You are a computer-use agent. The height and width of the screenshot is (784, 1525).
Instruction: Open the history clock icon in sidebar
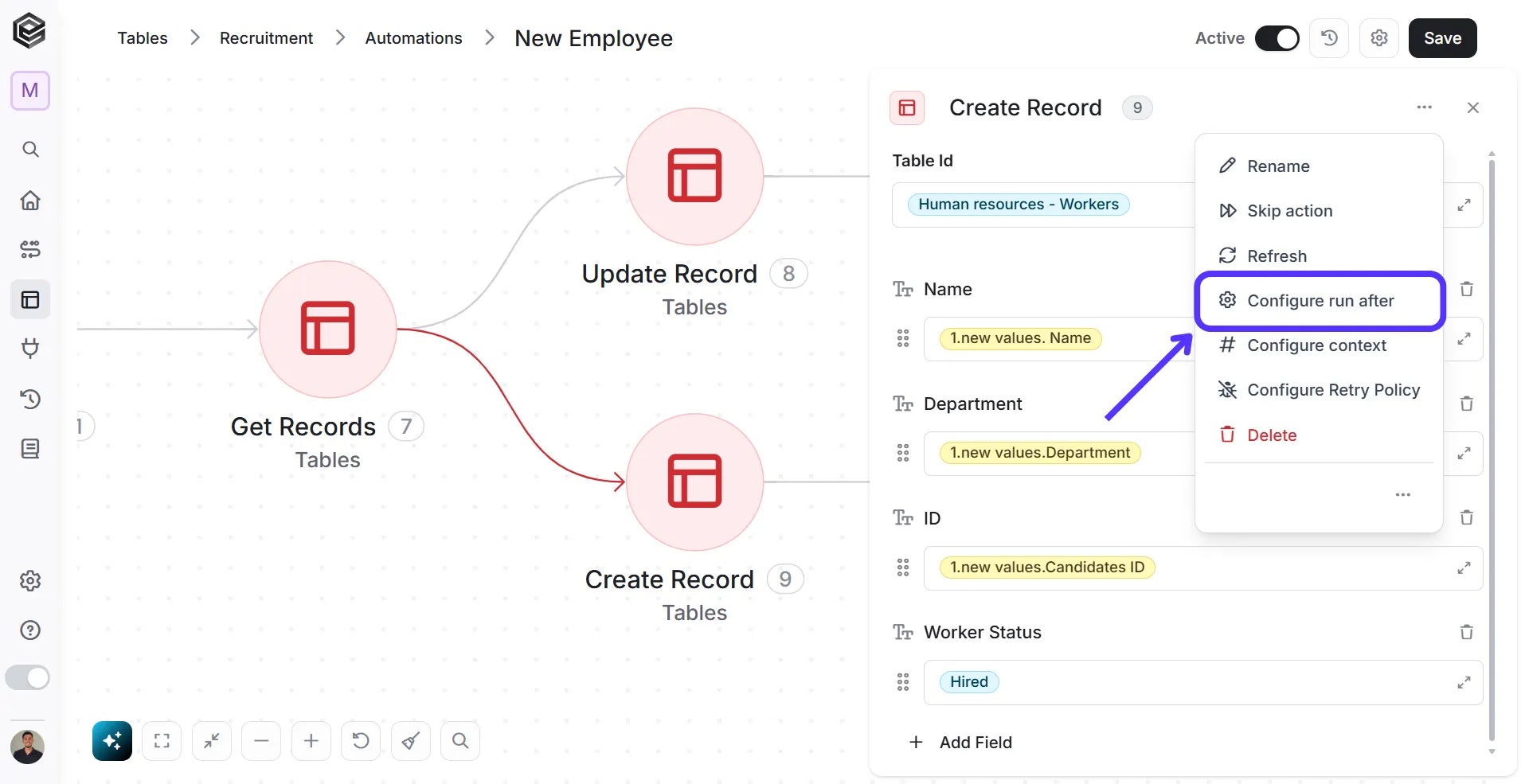[30, 399]
